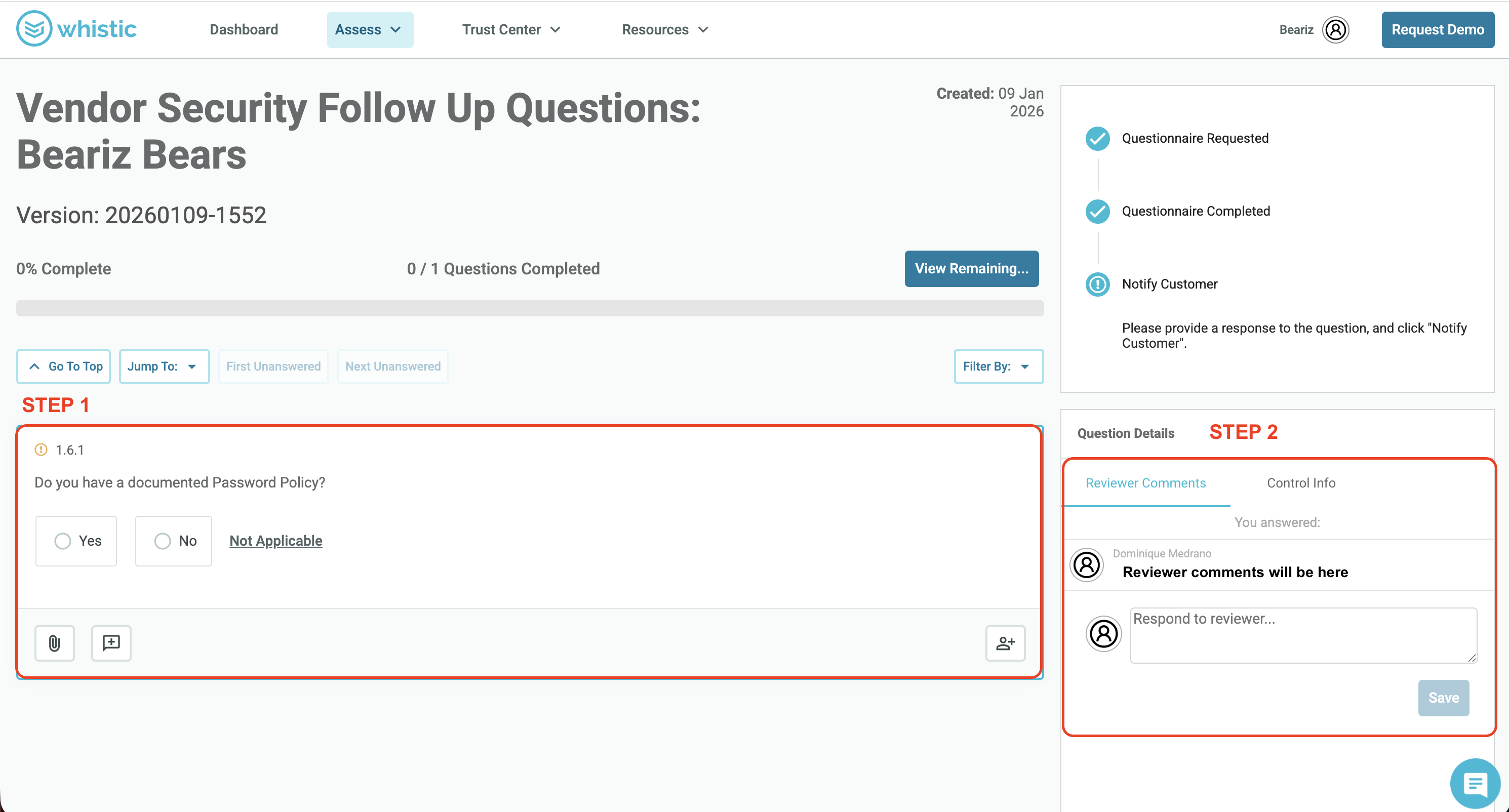This screenshot has width=1509, height=812.
Task: Mark question as Not Applicable
Action: (x=275, y=541)
